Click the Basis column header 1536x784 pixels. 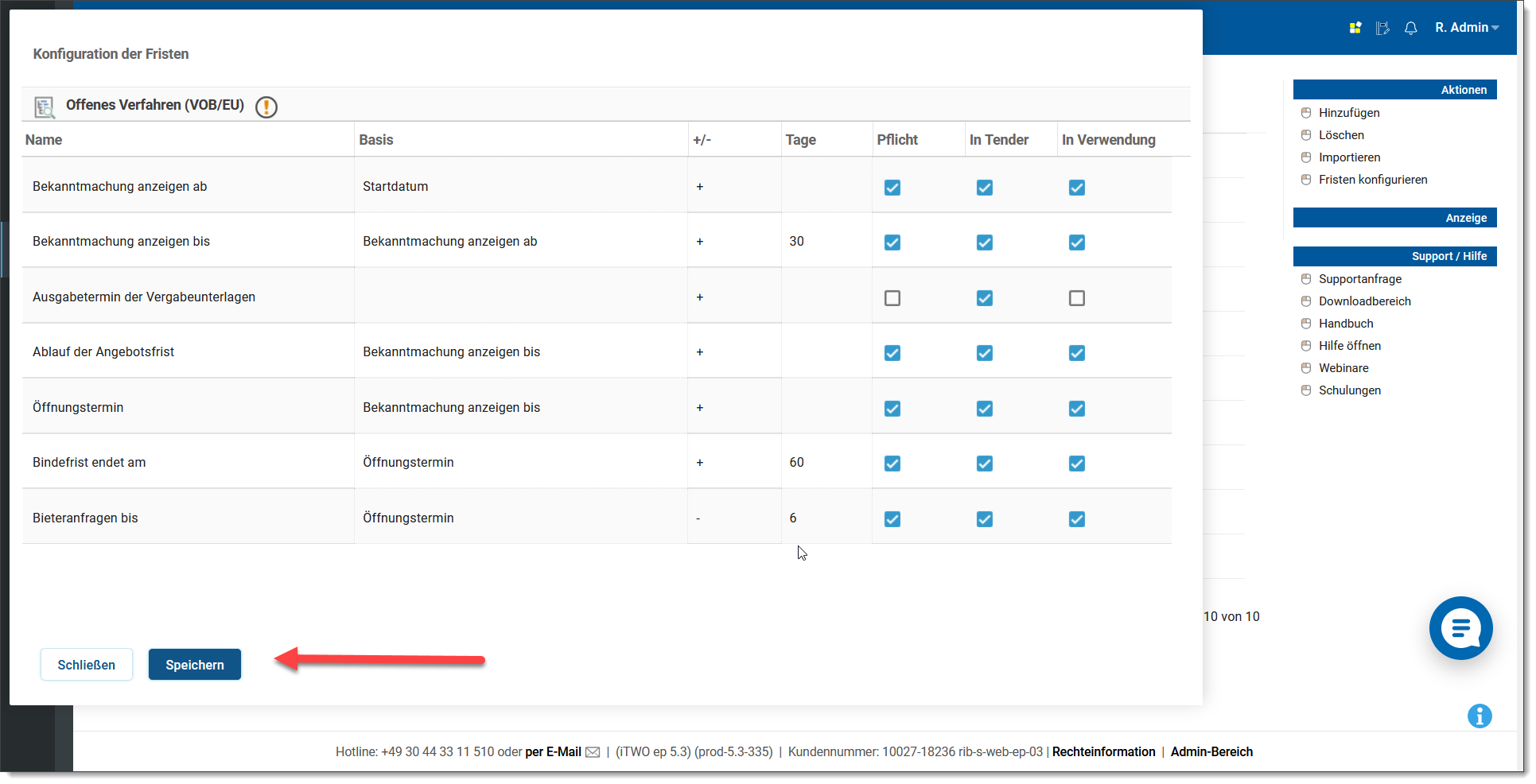coord(376,140)
